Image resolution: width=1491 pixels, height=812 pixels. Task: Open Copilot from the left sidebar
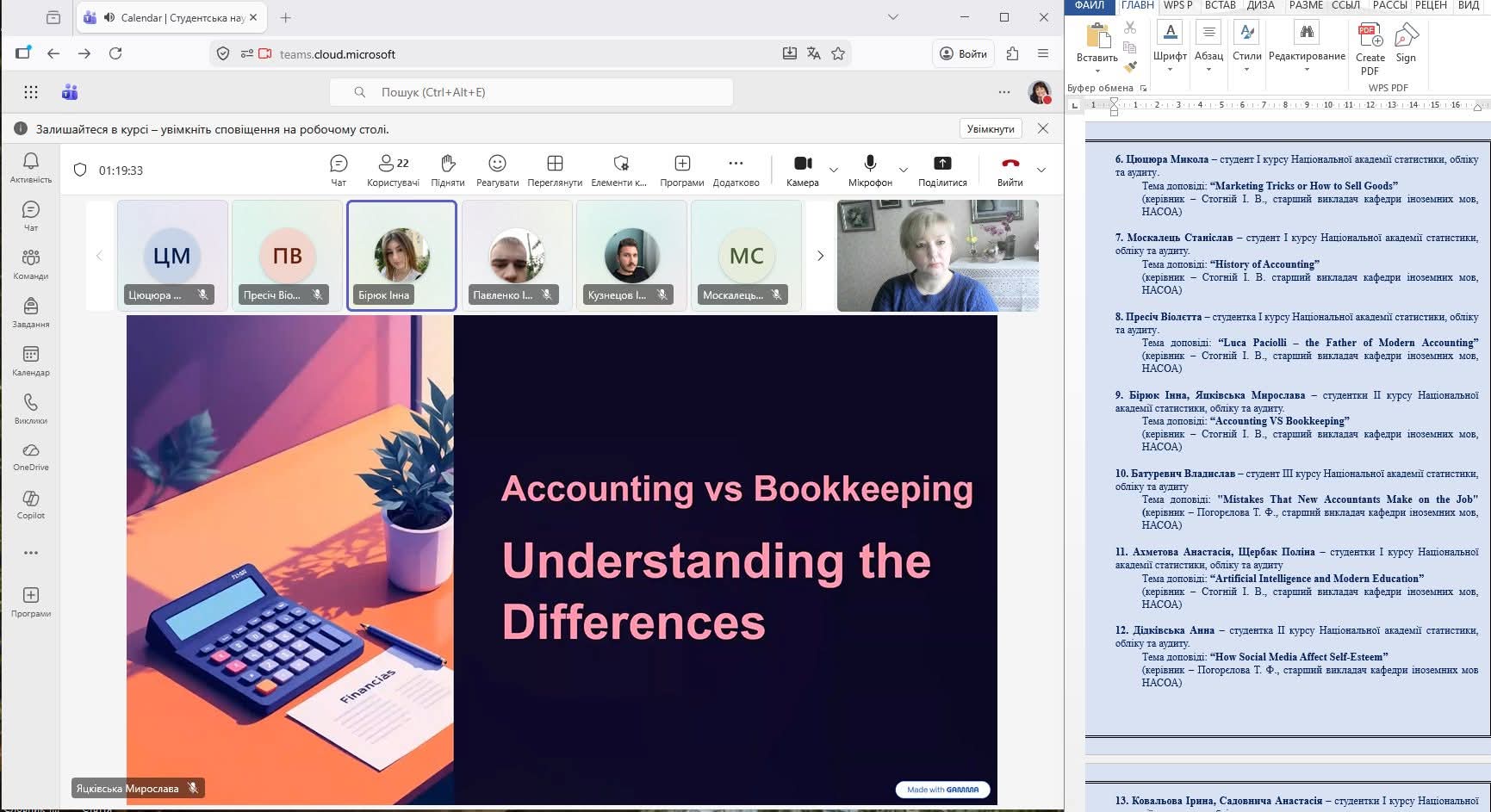(31, 504)
